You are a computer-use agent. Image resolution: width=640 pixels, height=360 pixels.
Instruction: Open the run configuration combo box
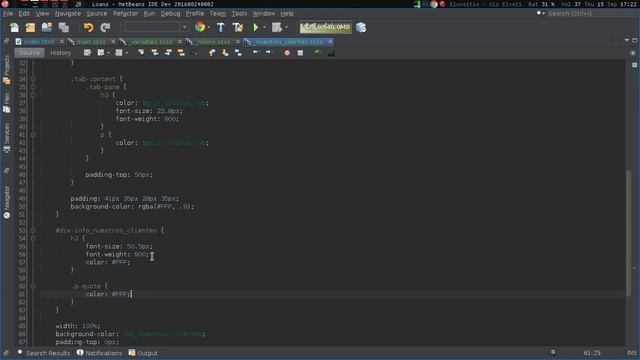[156, 27]
